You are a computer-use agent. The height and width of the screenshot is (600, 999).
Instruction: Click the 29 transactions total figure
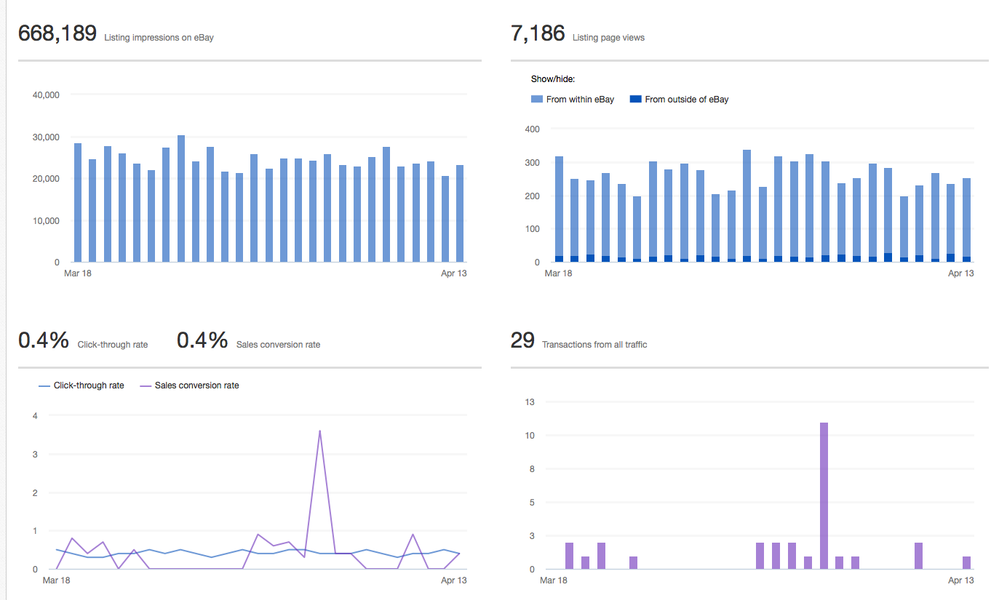point(522,342)
